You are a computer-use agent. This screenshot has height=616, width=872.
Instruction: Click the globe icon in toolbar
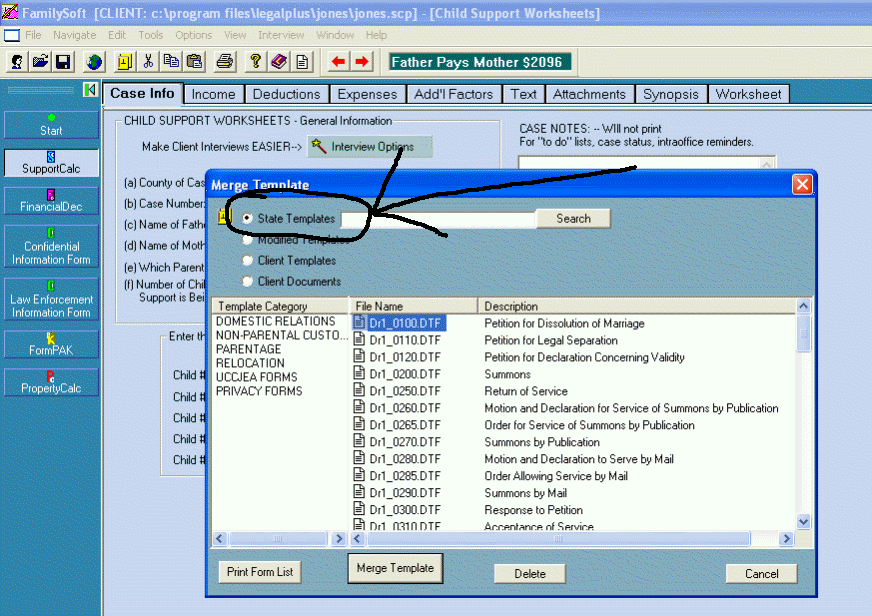94,62
